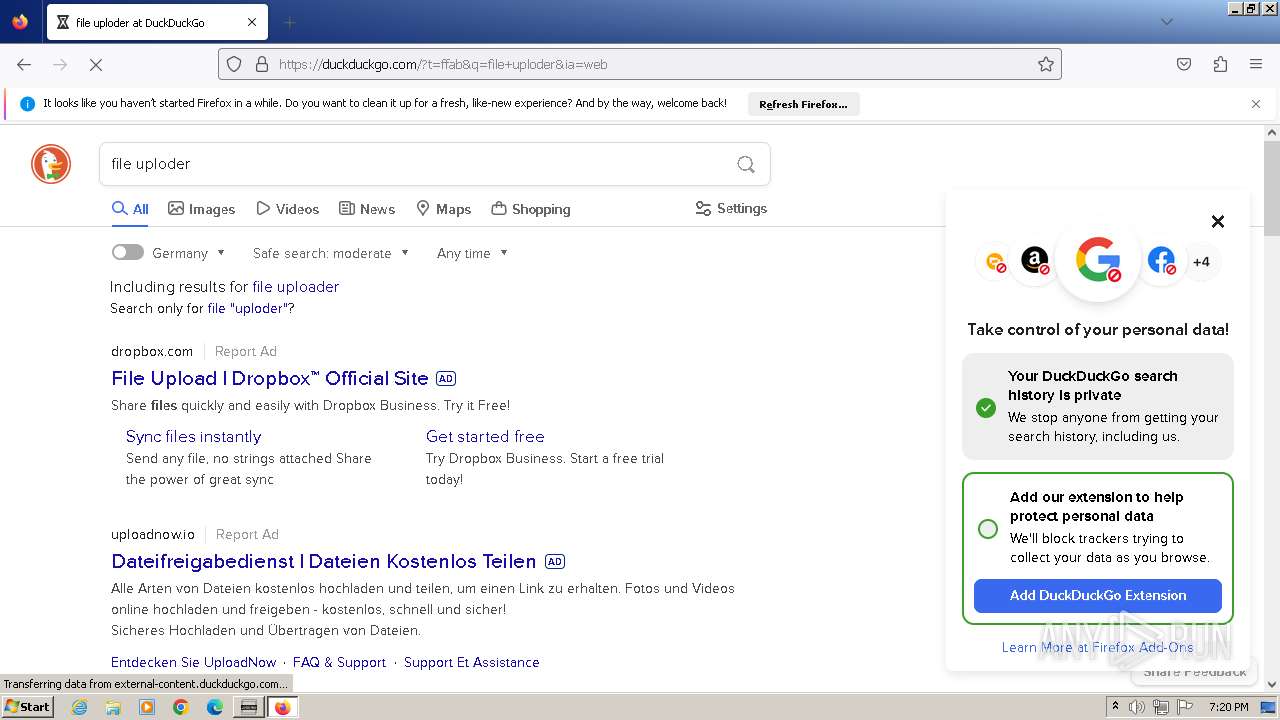
Task: Open 'File Upload | Dropbox Official Site' result
Action: click(270, 378)
